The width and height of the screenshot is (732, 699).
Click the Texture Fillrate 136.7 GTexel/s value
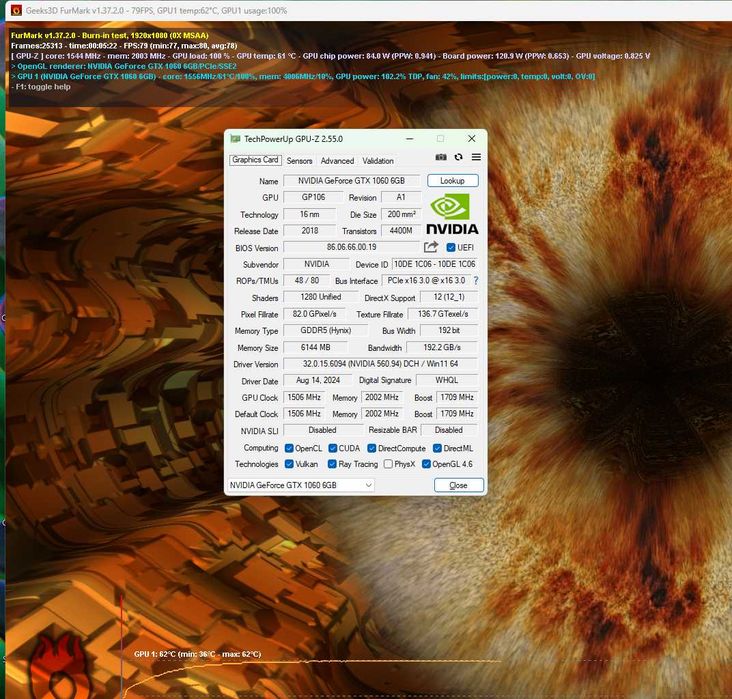443,314
